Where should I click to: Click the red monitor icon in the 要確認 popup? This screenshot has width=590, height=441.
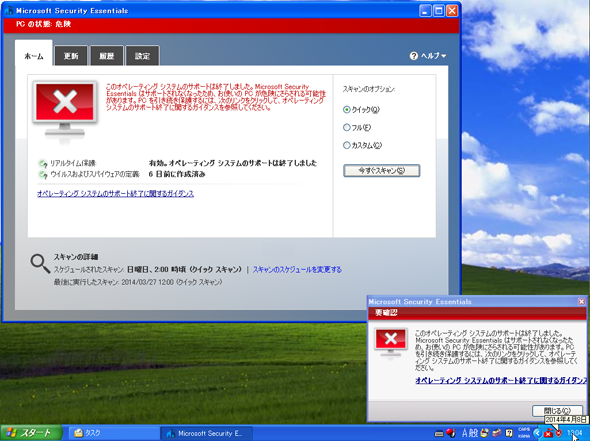click(391, 342)
